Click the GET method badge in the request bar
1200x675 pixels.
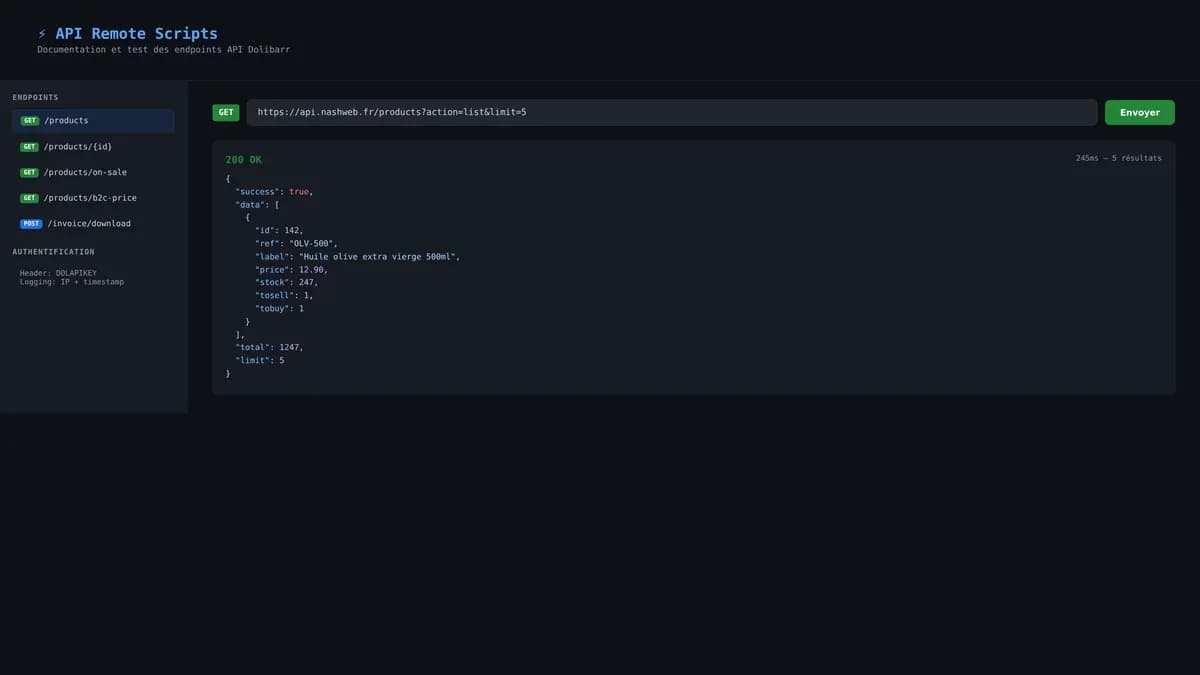(x=225, y=112)
